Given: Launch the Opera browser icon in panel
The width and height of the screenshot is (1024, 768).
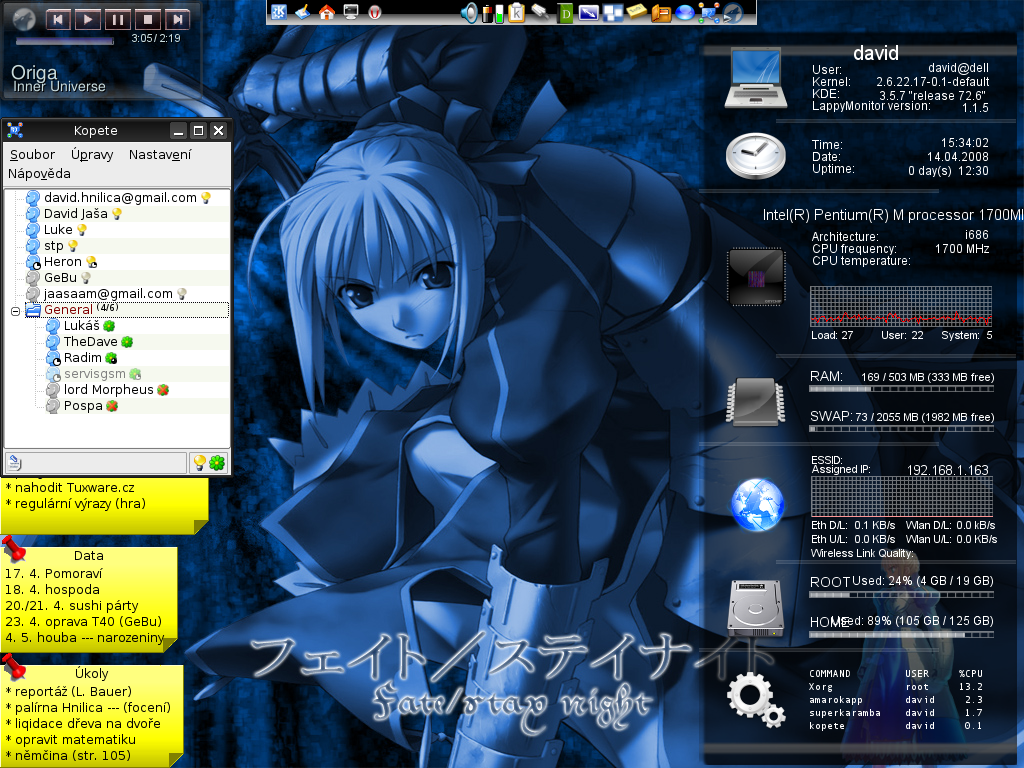Looking at the screenshot, I should (x=375, y=12).
